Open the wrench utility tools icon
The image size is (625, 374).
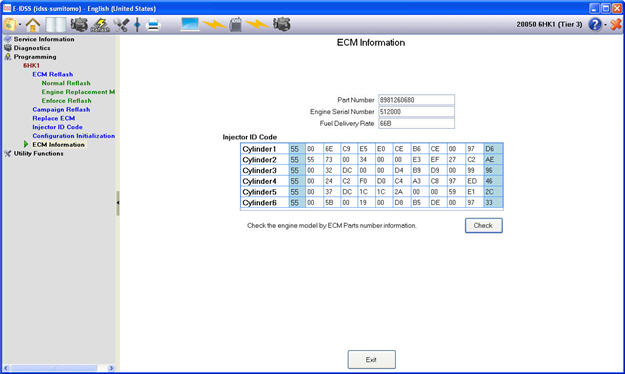tap(121, 25)
